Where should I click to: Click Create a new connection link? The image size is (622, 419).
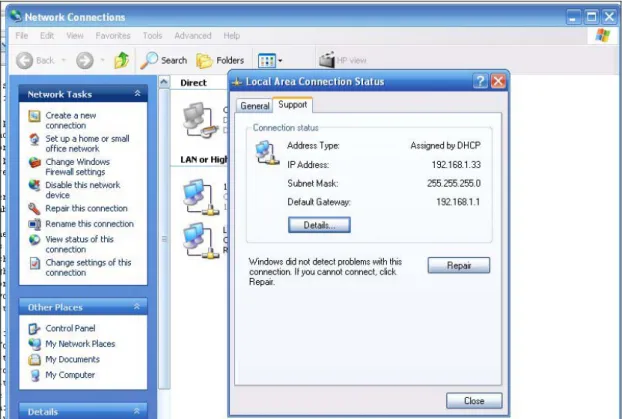pyautogui.click(x=71, y=120)
